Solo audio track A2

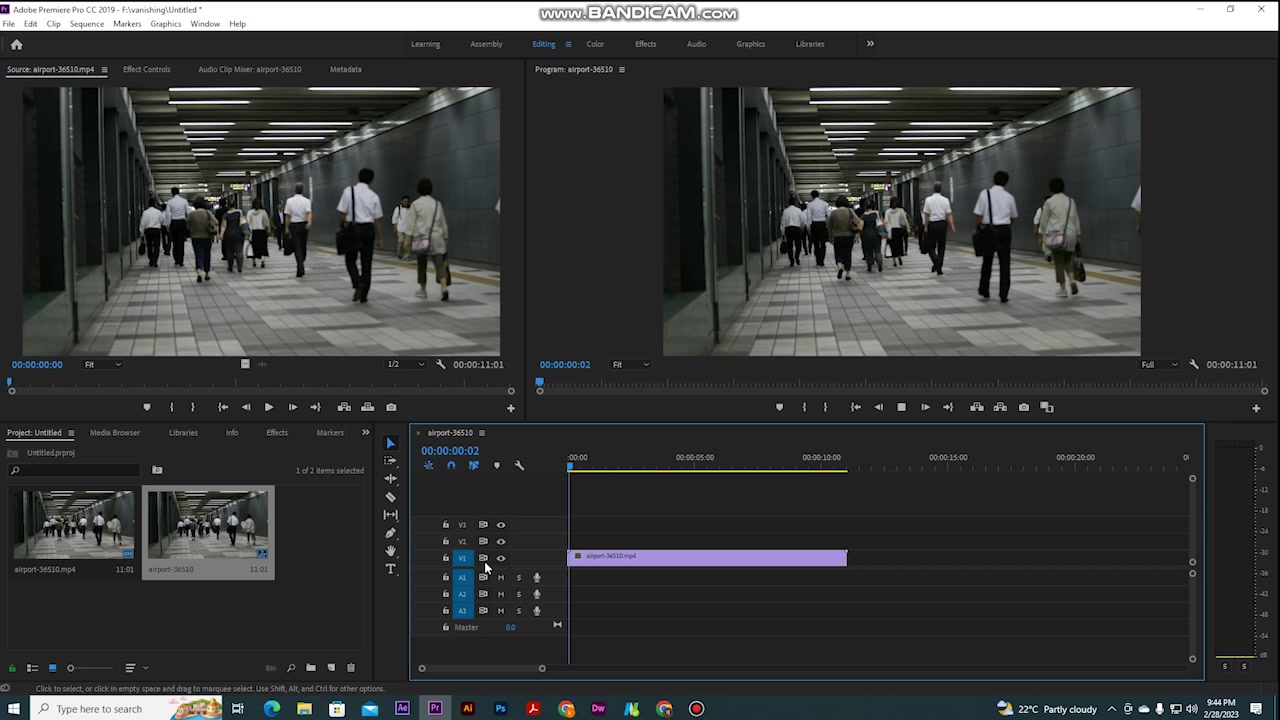pyautogui.click(x=518, y=594)
